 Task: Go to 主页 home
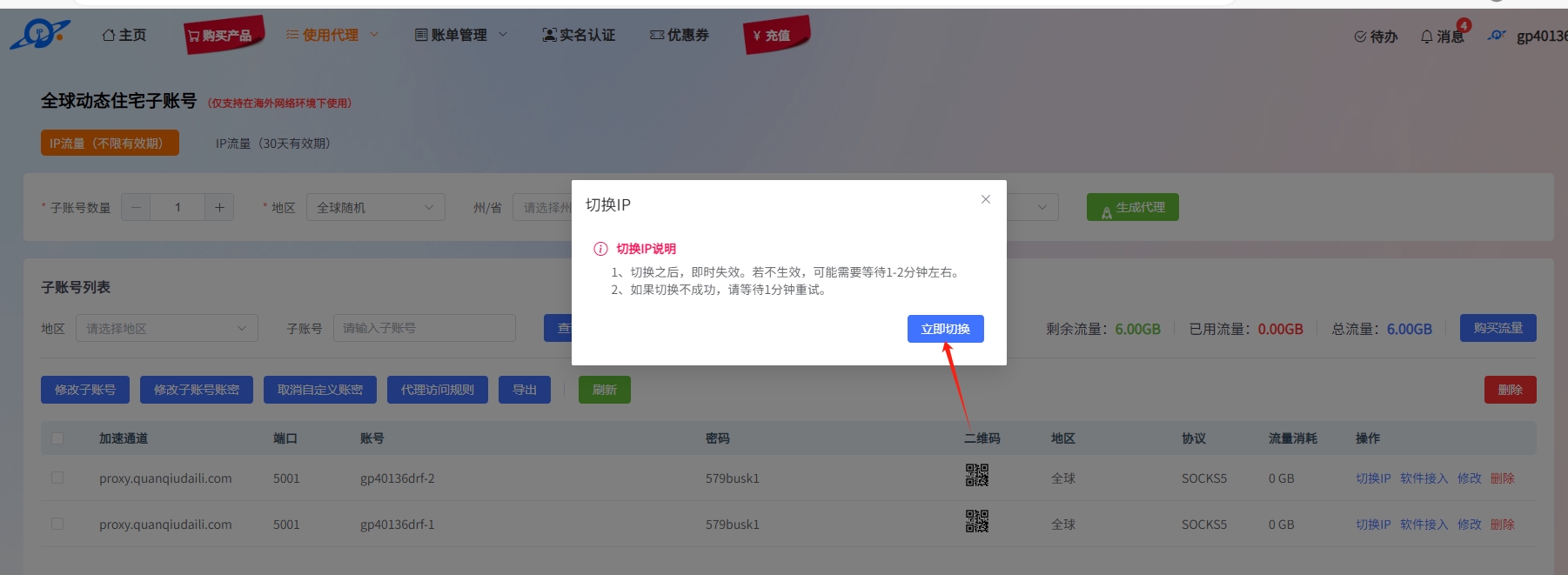(124, 35)
